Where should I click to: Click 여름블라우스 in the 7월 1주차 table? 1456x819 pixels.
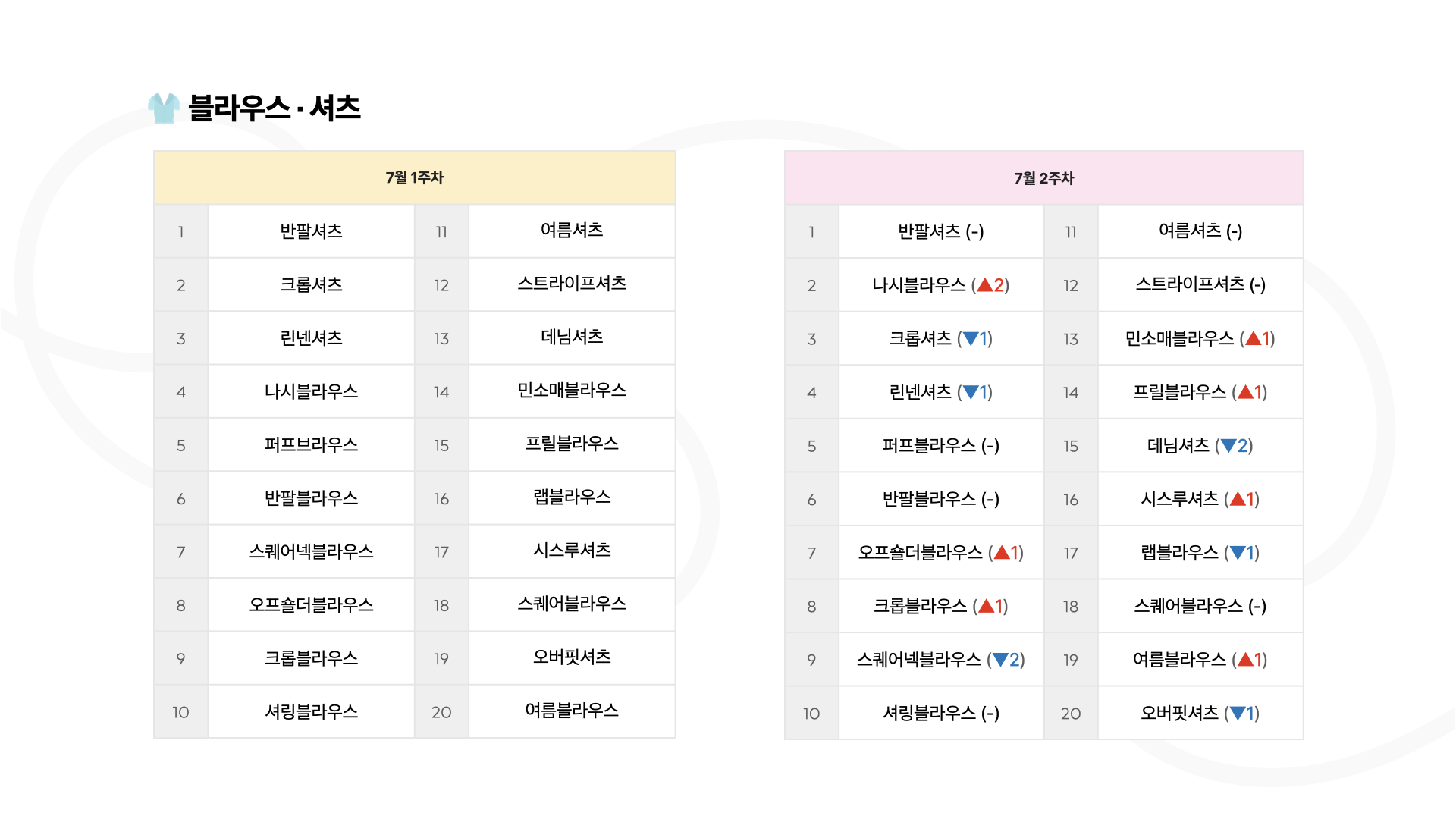point(572,711)
